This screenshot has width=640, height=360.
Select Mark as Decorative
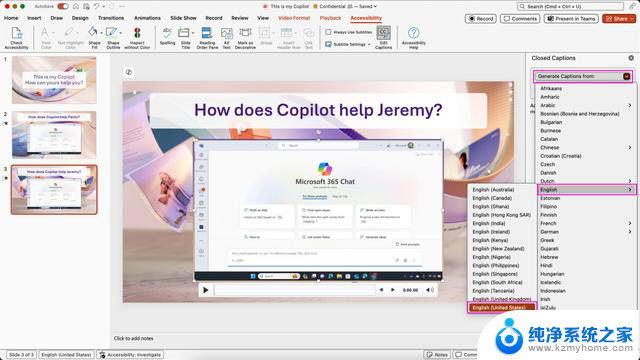(x=245, y=38)
